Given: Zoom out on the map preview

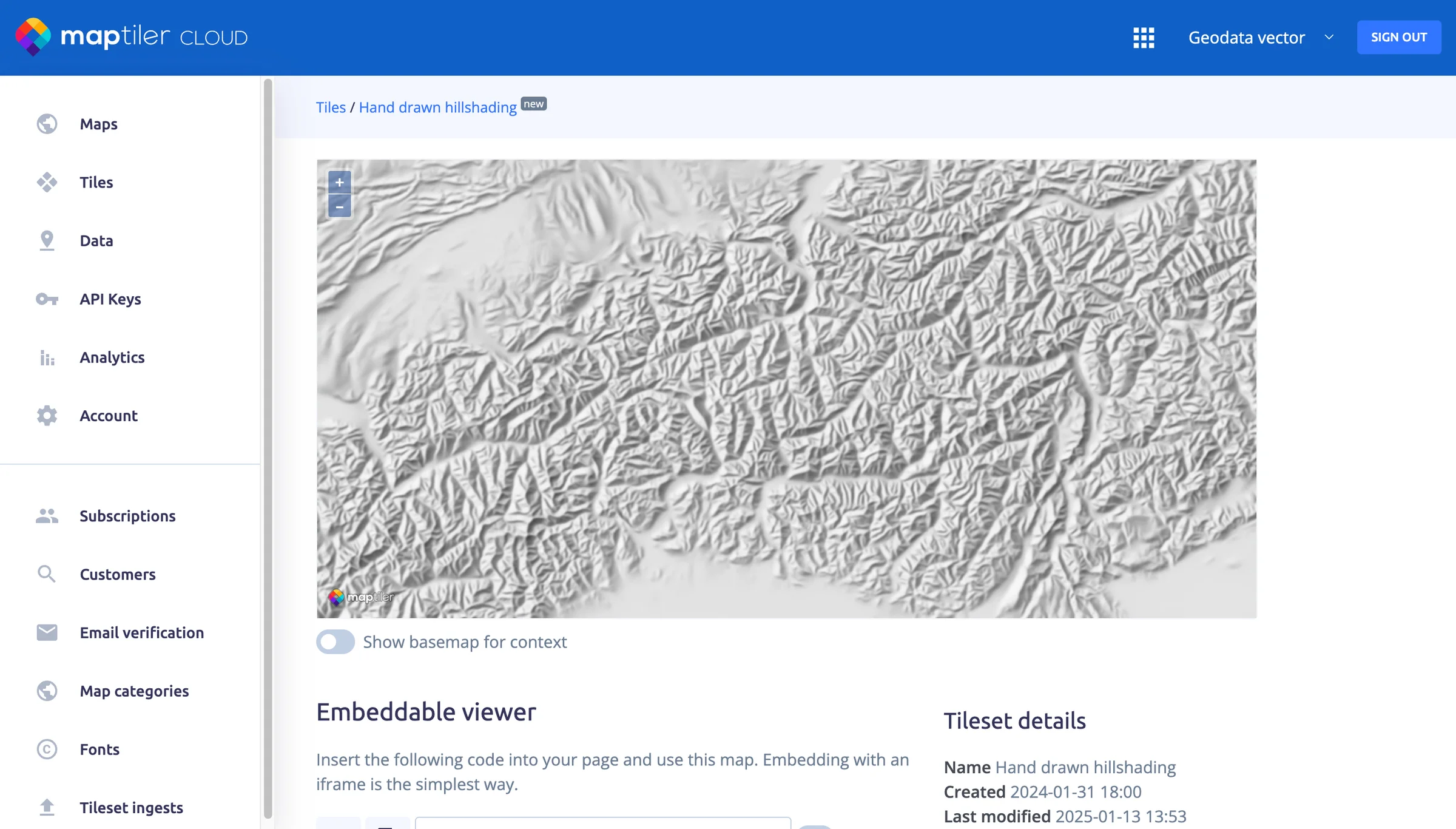Looking at the screenshot, I should point(340,206).
